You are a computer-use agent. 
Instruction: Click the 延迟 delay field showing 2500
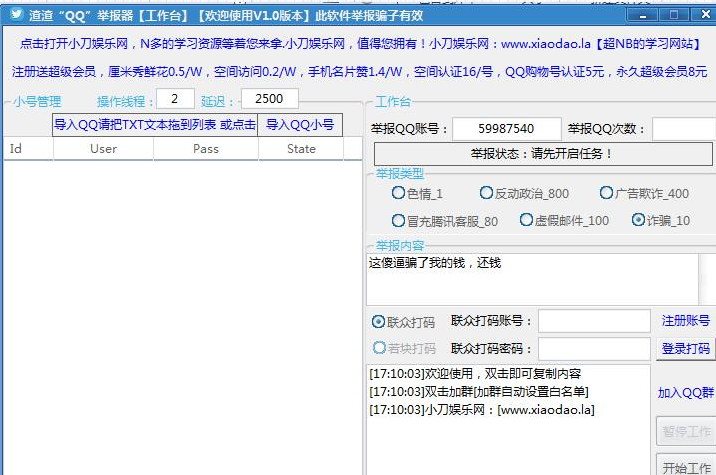coord(270,99)
